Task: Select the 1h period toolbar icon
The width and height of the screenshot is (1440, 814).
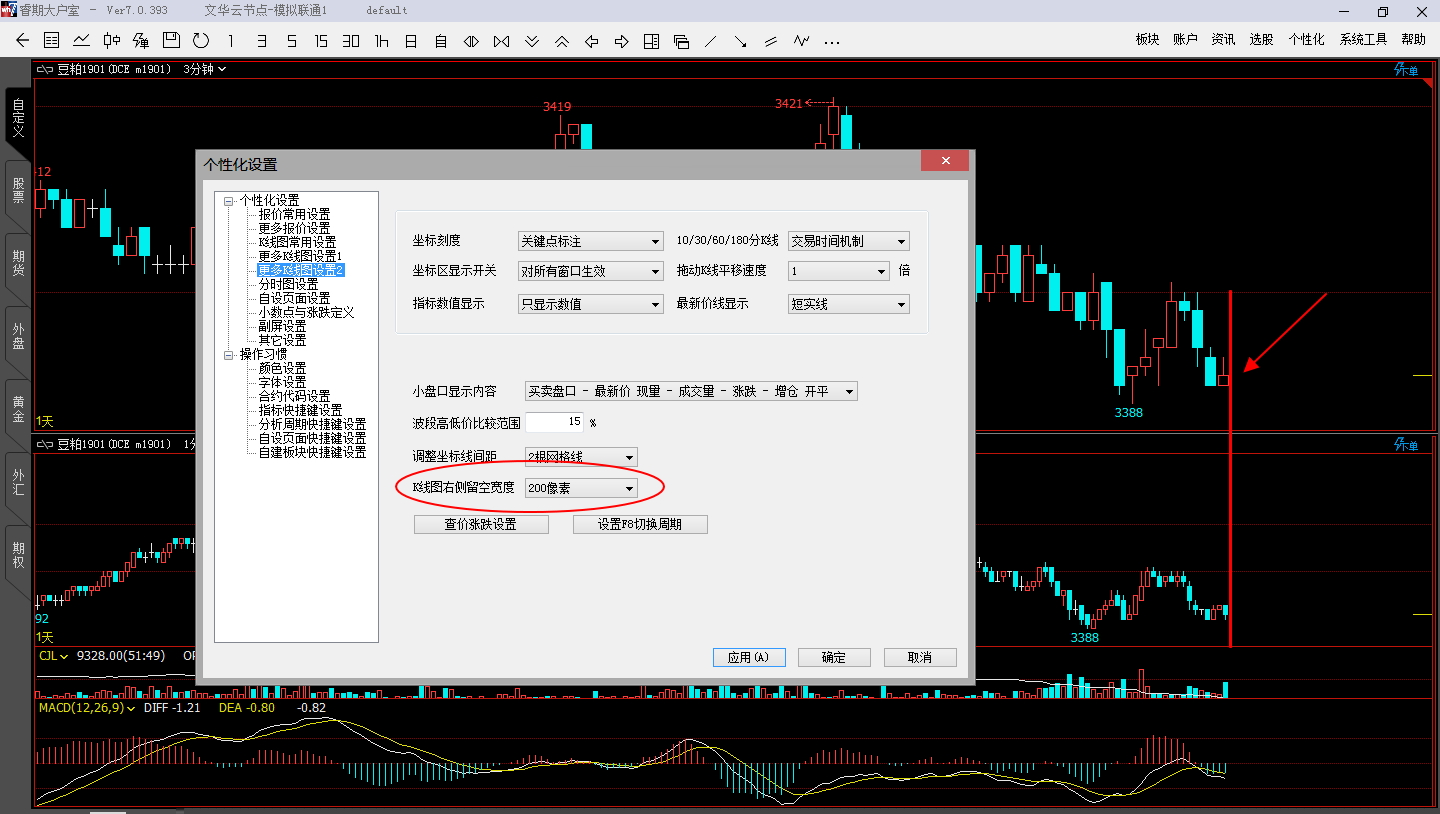Action: click(381, 41)
